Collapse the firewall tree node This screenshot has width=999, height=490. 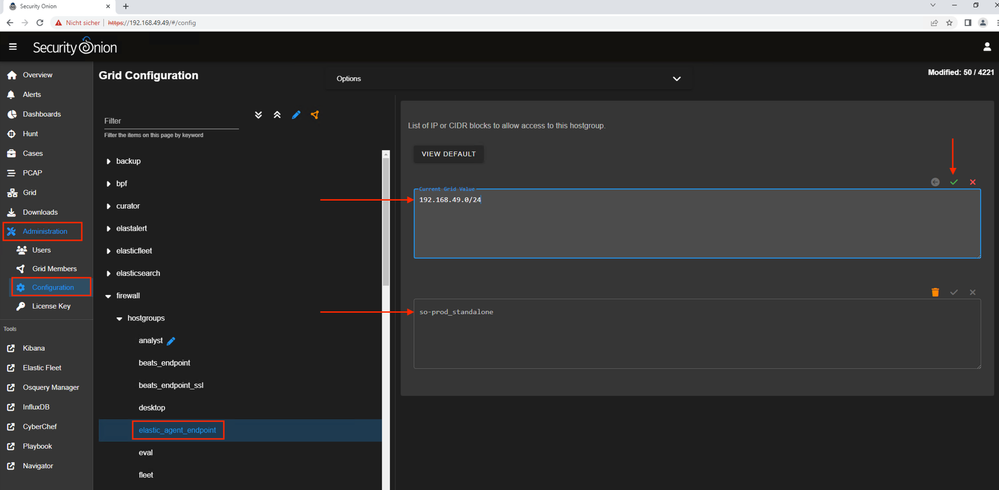109,296
